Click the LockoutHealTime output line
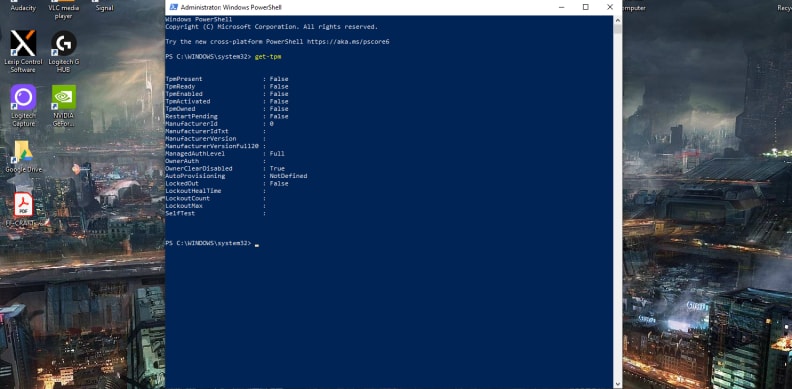Viewport: 792px width, 389px height. pos(216,191)
